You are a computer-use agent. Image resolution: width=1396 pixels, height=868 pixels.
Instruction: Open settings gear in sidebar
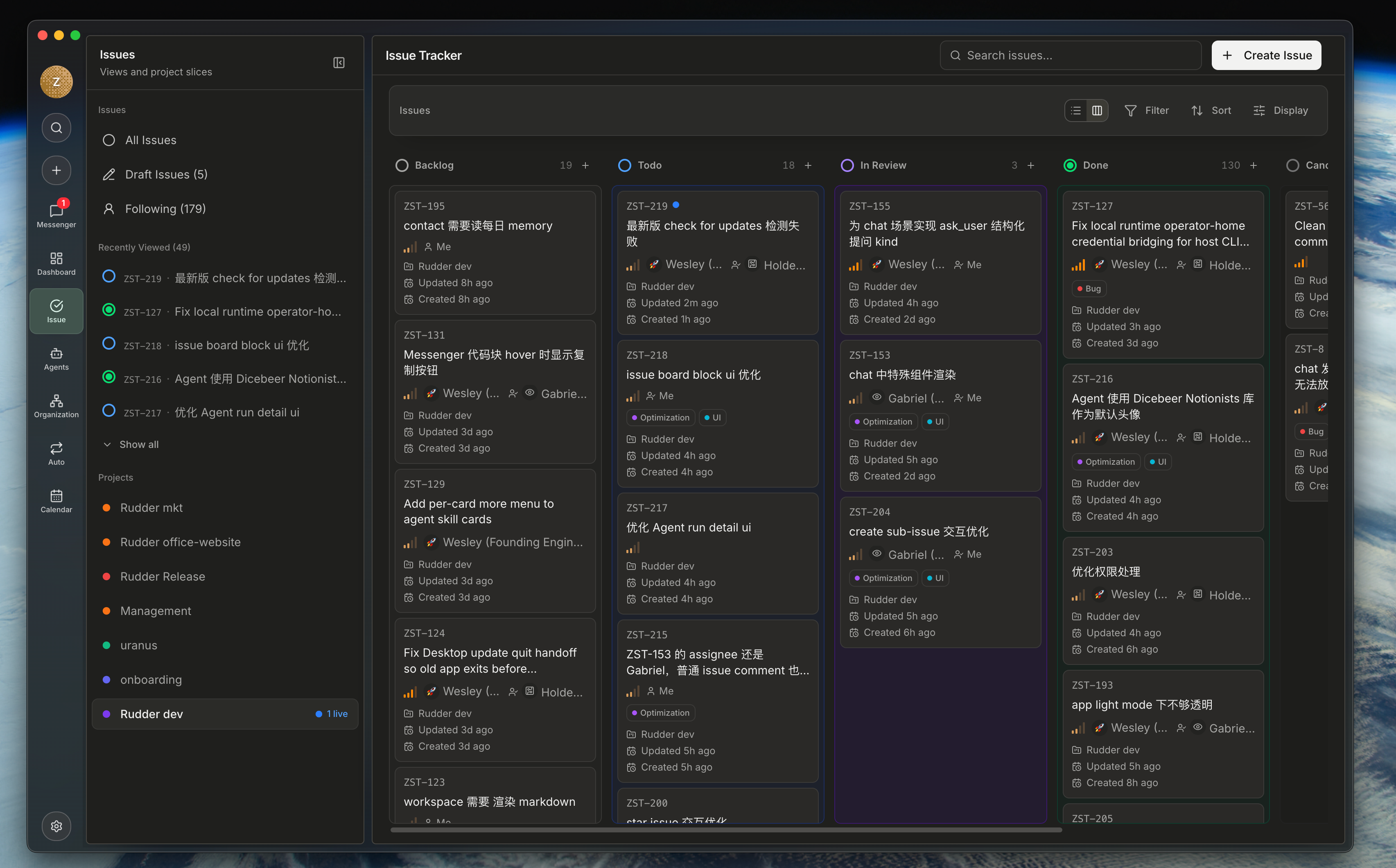tap(56, 826)
